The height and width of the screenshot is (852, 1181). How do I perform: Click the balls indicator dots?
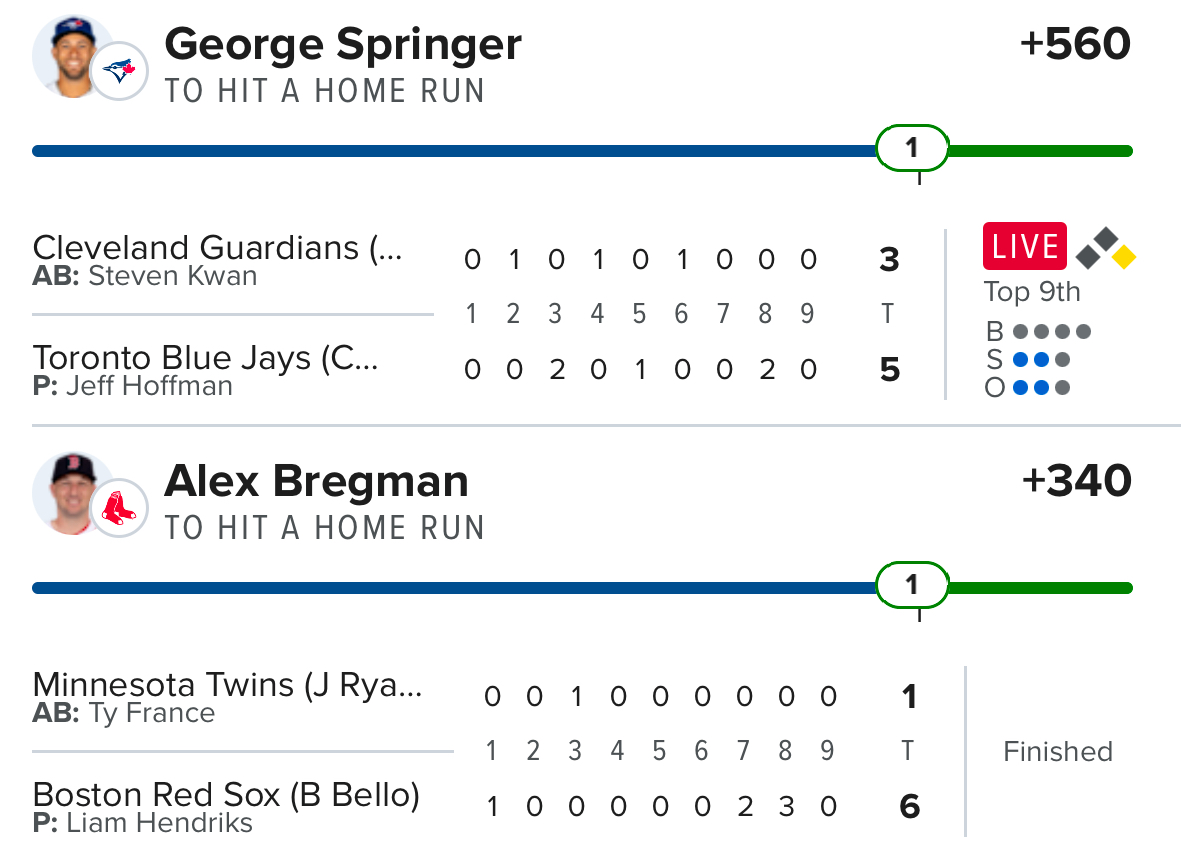1051,331
